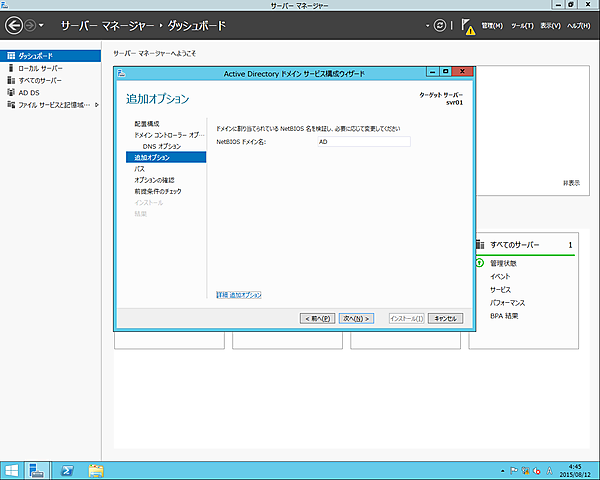This screenshot has height=480, width=600.
Task: Open the 表示(V) menu
Action: pos(549,25)
